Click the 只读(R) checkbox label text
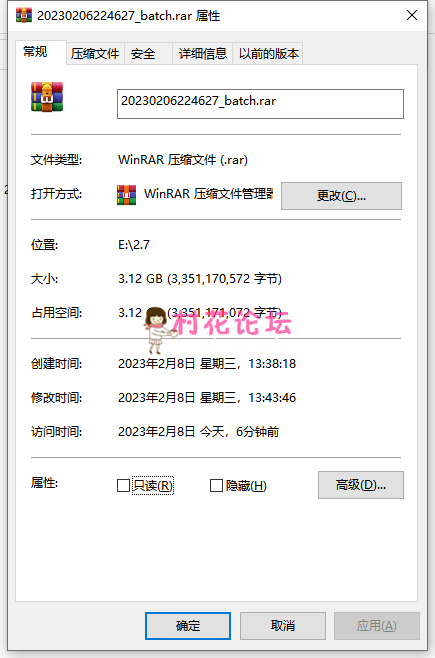This screenshot has width=435, height=658. coord(153,486)
